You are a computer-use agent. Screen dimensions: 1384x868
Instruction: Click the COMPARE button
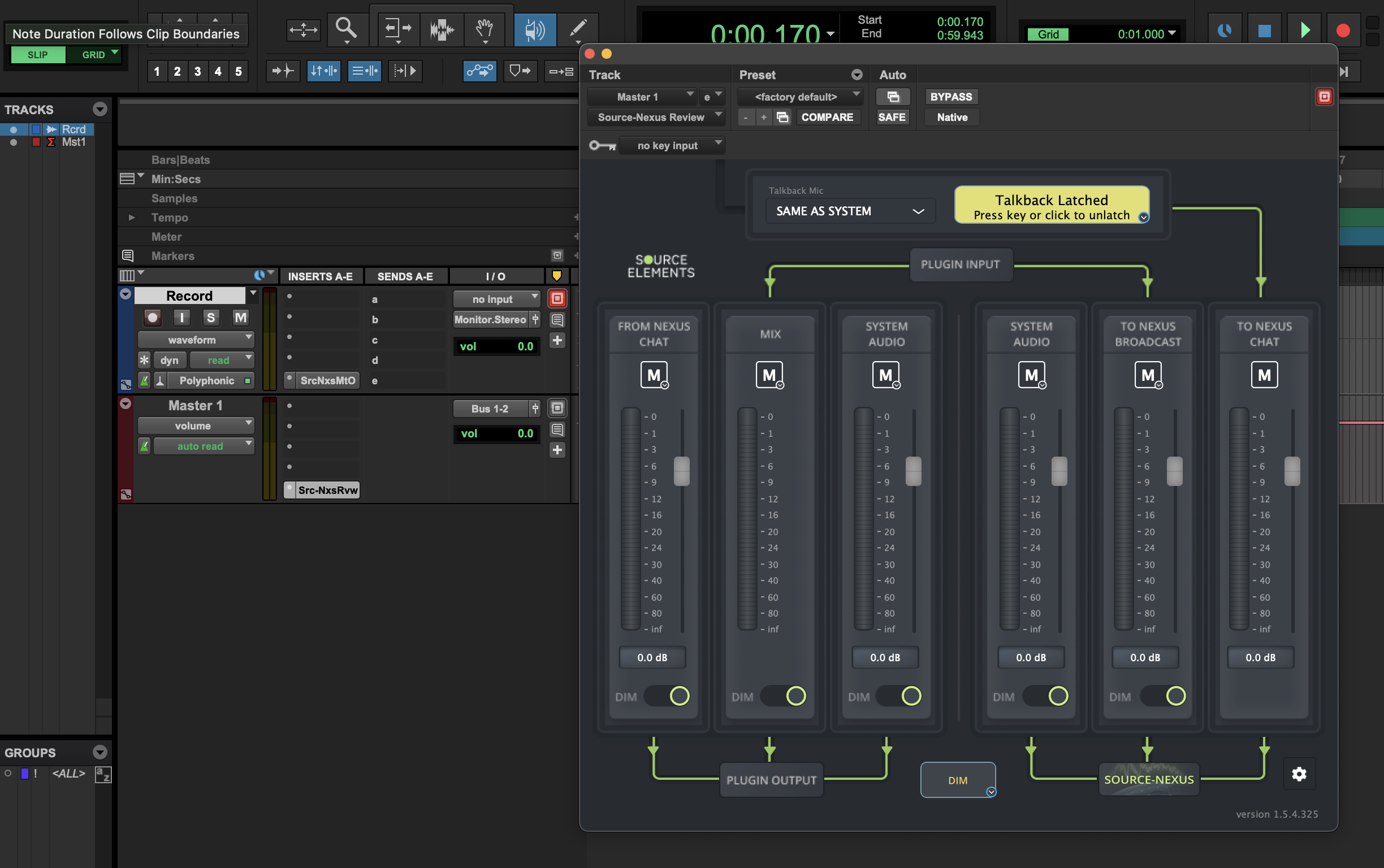[x=827, y=117]
